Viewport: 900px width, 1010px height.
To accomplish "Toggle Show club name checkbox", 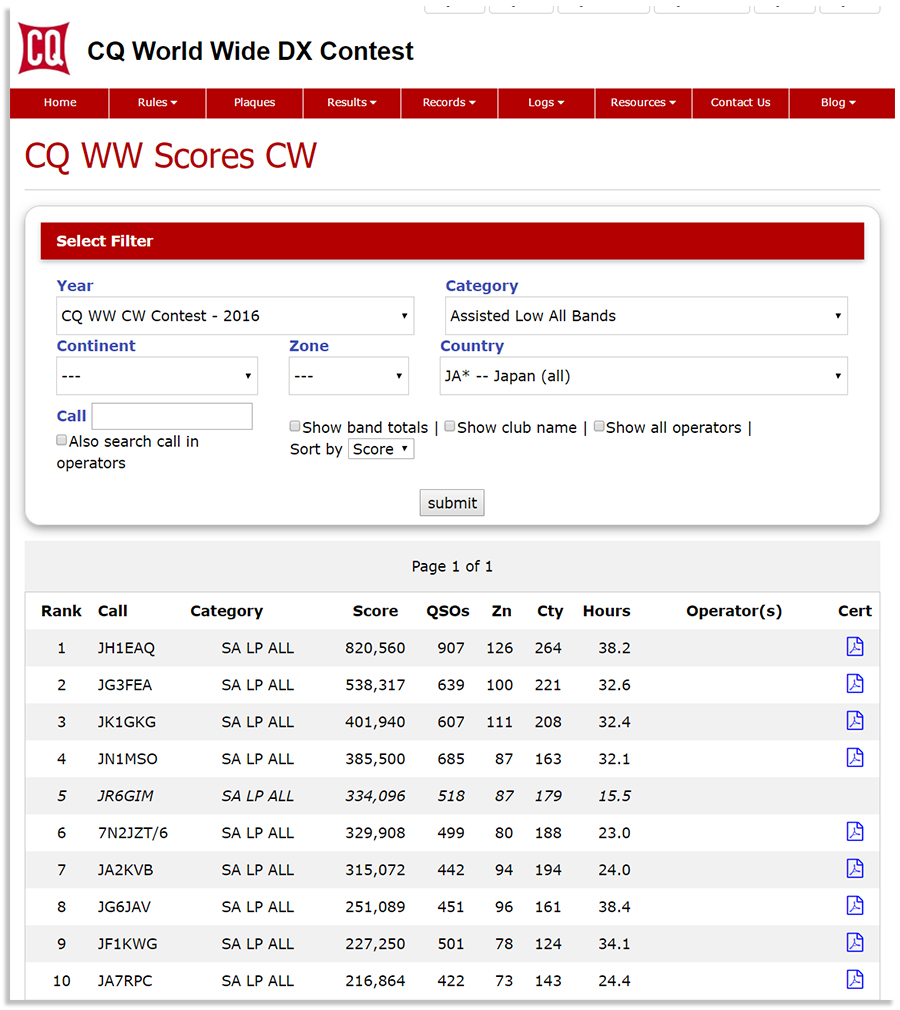I will click(450, 426).
